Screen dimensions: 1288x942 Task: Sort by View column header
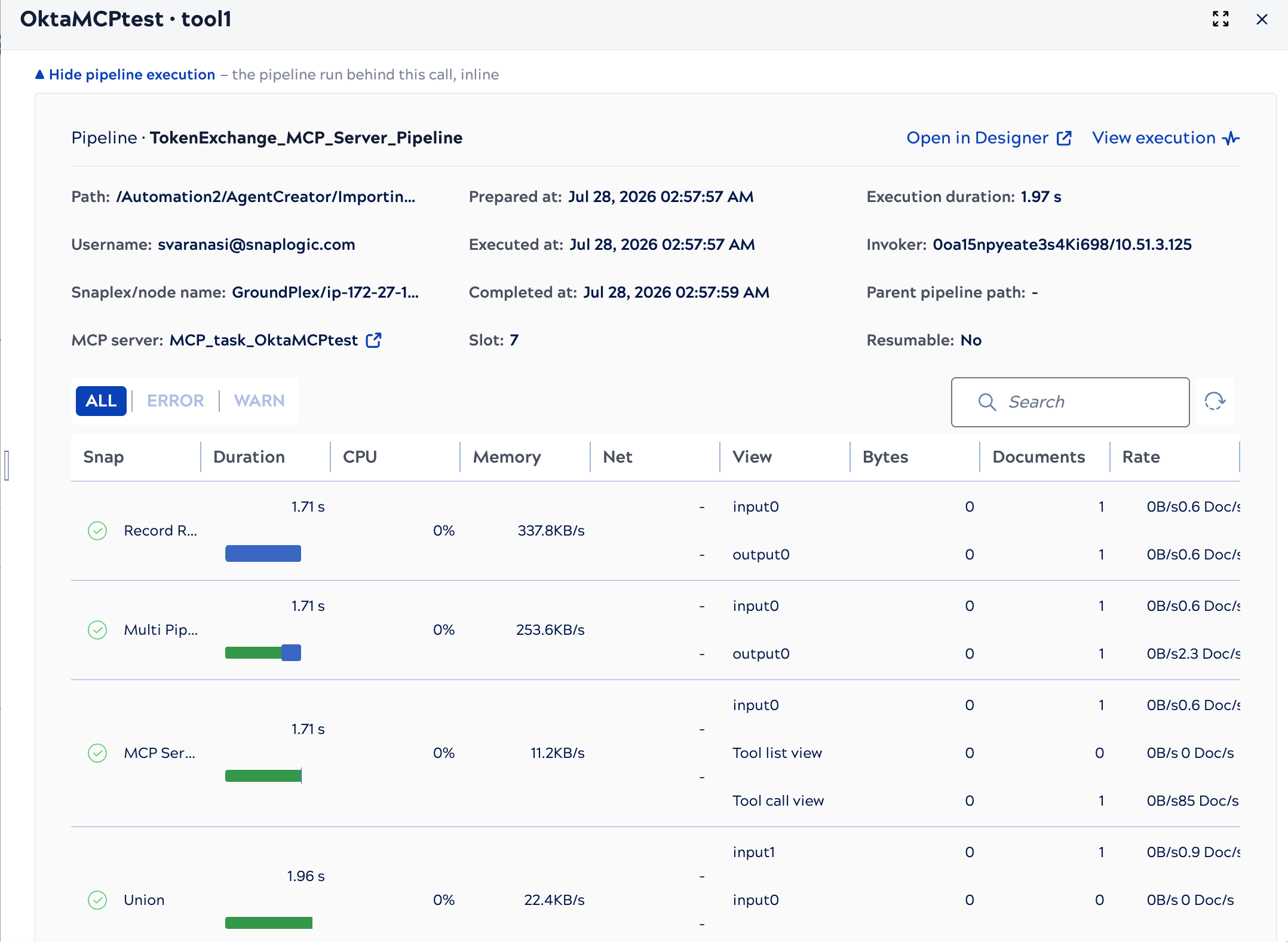(x=752, y=457)
